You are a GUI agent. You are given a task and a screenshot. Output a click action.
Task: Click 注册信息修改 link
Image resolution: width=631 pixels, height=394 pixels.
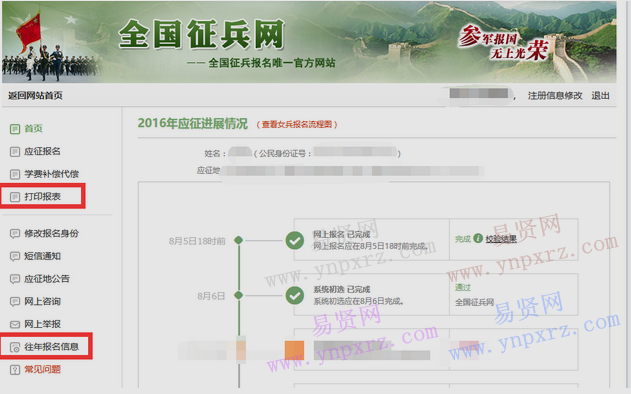(x=555, y=96)
